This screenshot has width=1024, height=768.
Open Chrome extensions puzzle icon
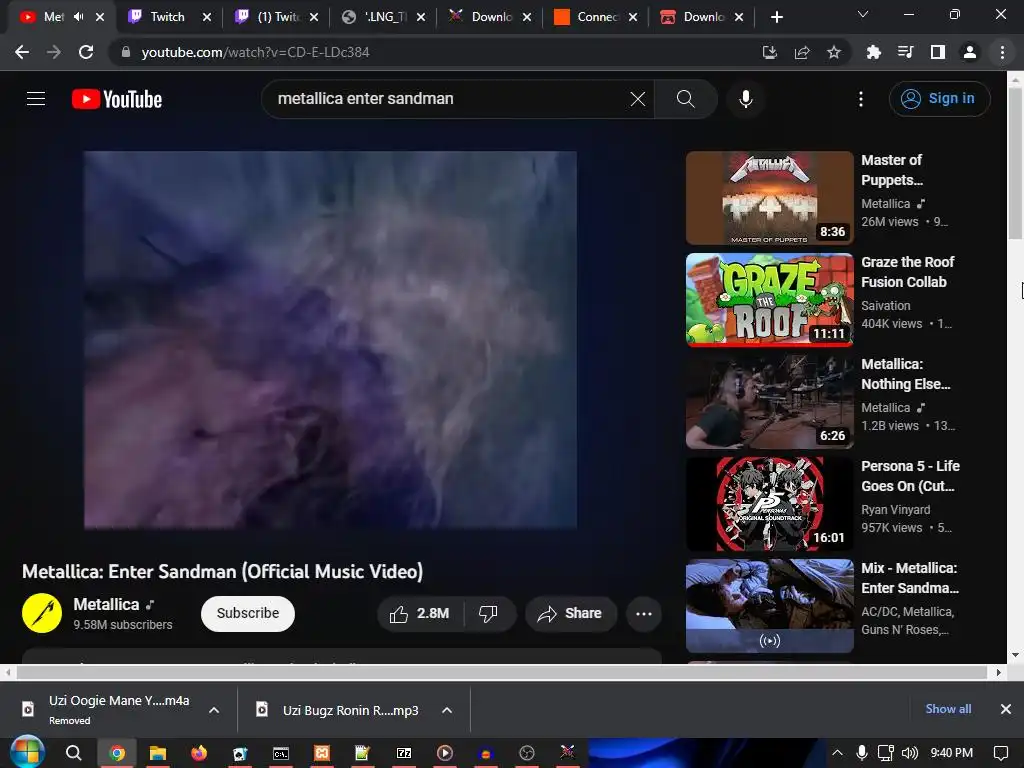[x=873, y=52]
